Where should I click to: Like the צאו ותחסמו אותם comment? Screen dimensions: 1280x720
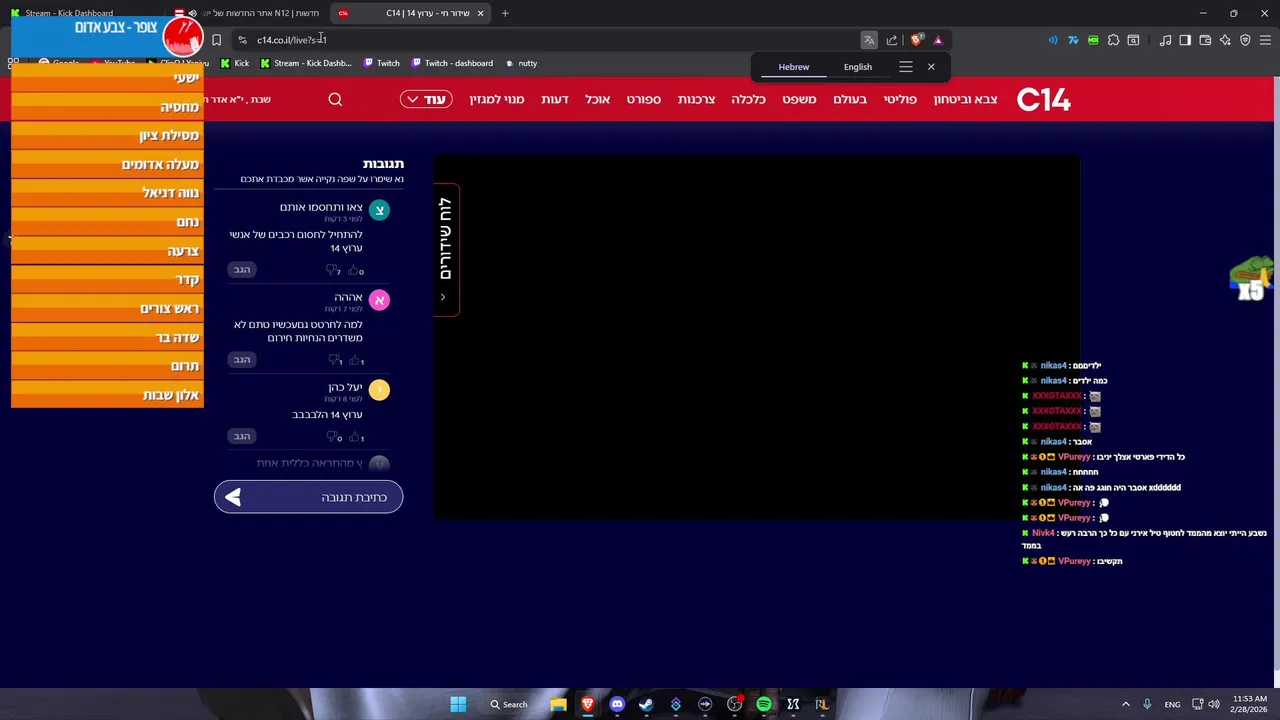pos(356,270)
